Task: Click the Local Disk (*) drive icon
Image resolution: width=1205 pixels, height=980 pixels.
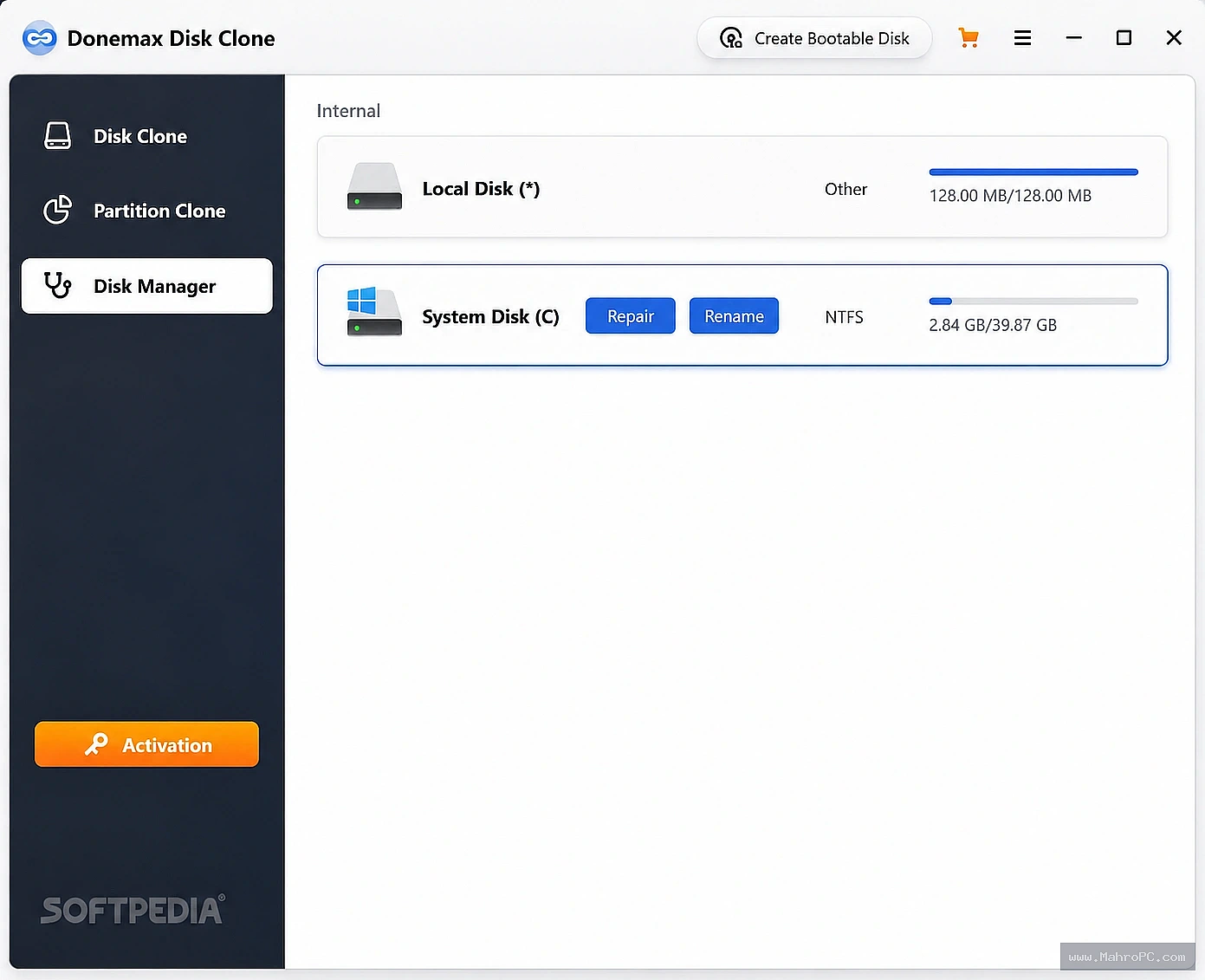Action: (374, 186)
